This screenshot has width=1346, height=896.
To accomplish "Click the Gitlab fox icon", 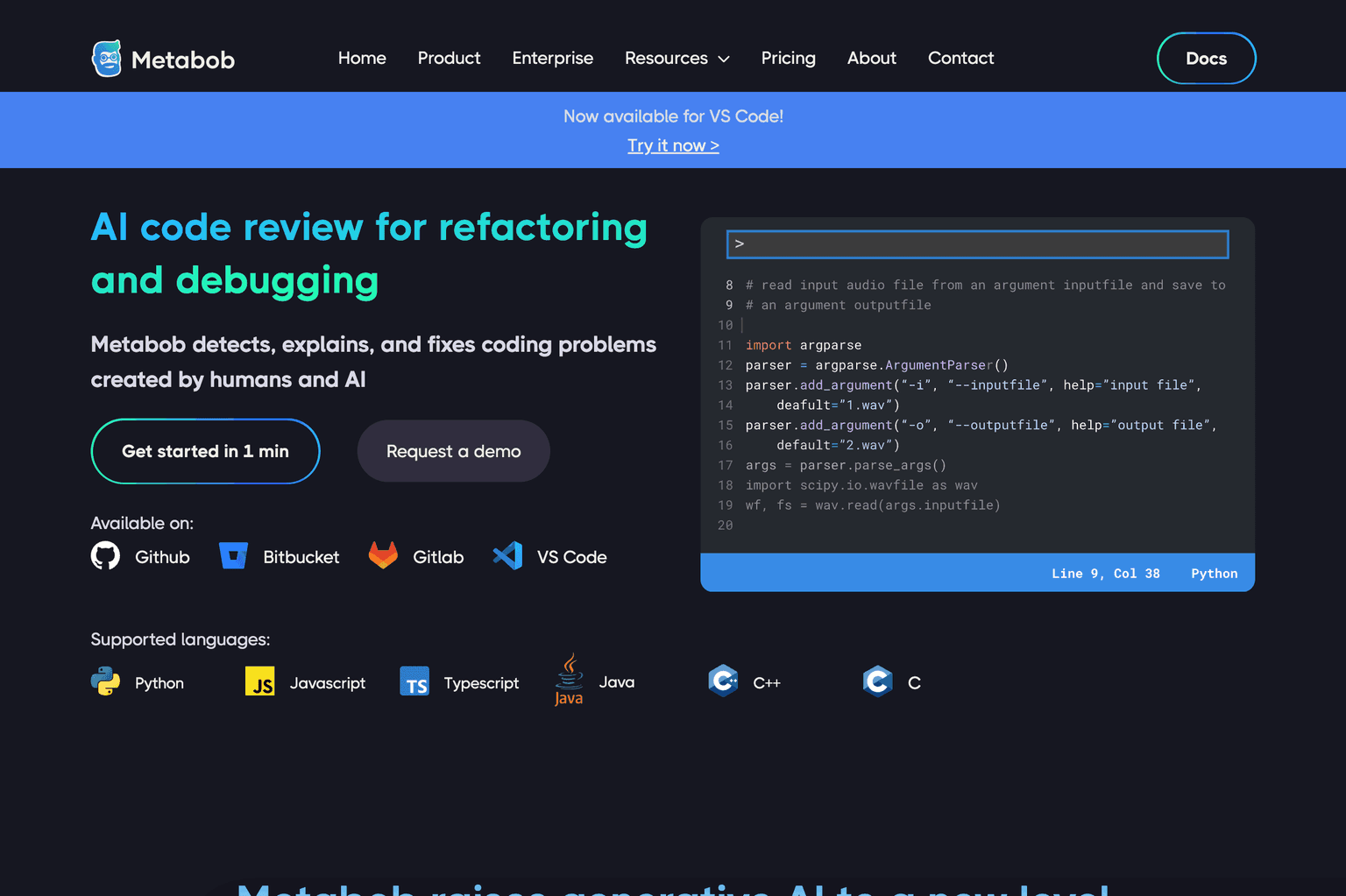I will [383, 555].
